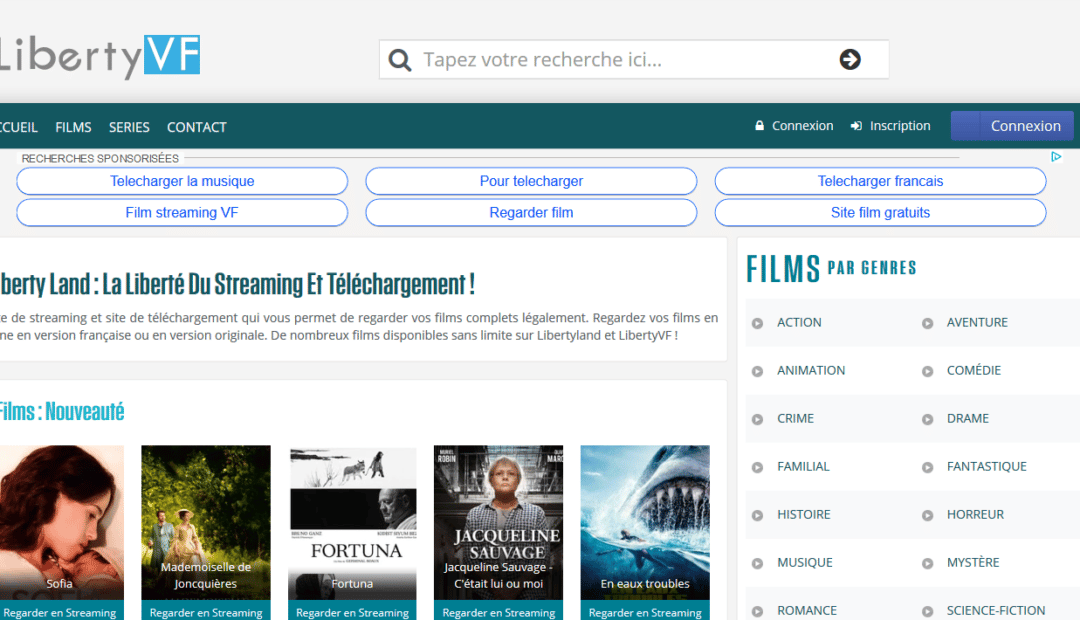Image resolution: width=1080 pixels, height=620 pixels.
Task: Click sponsored link 'Film streaming VF'
Action: pyautogui.click(x=182, y=213)
